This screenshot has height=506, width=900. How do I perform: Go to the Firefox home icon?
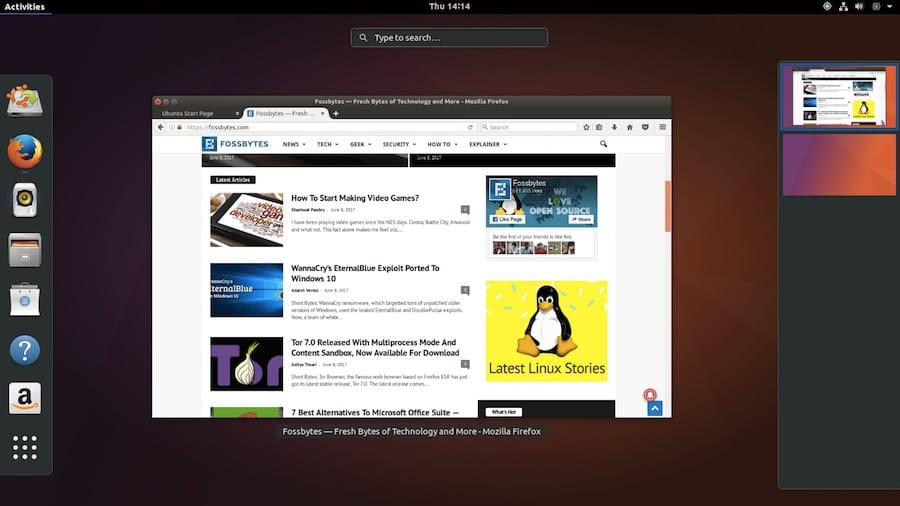coord(630,127)
